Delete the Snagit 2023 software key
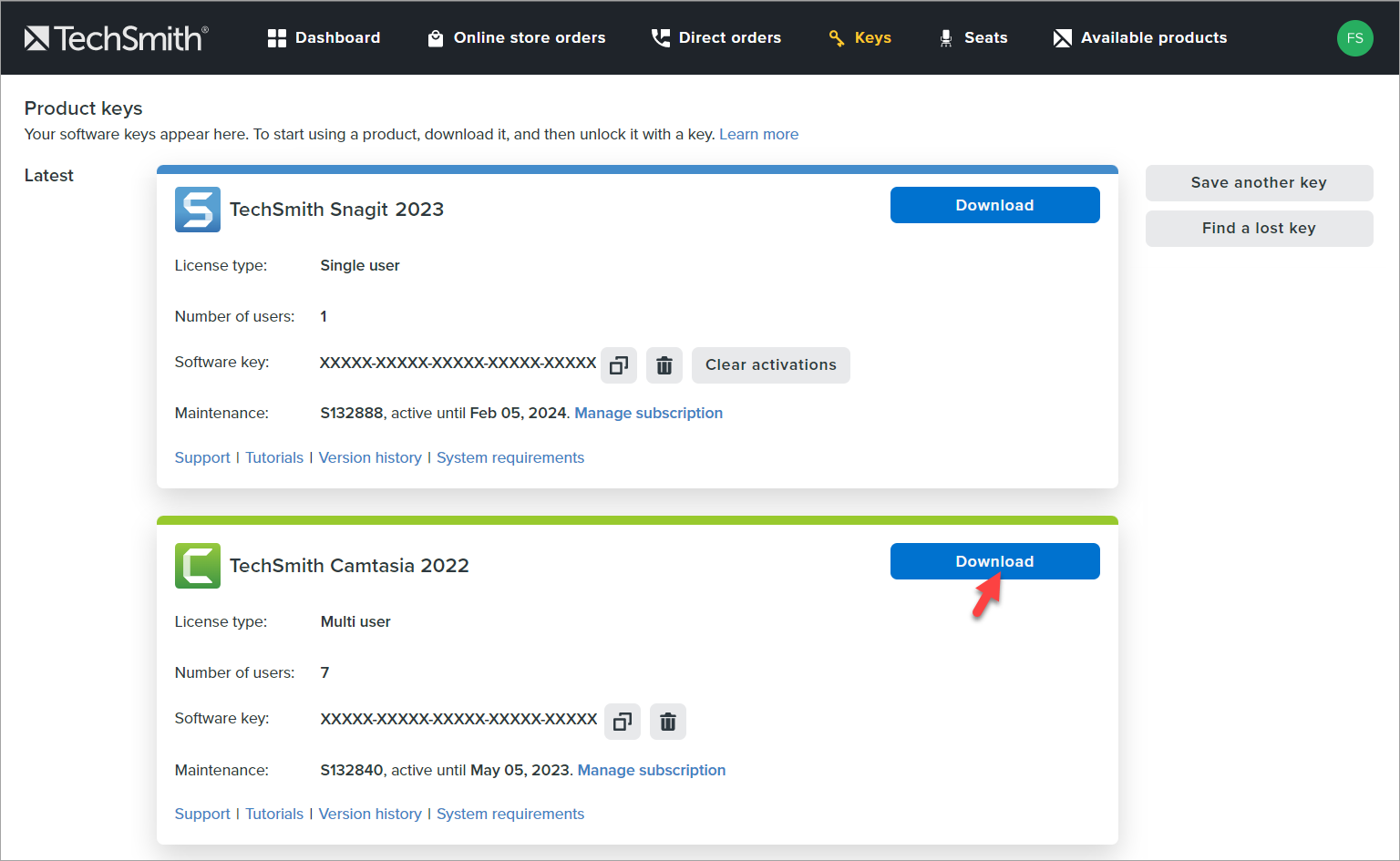1400x861 pixels. [664, 364]
